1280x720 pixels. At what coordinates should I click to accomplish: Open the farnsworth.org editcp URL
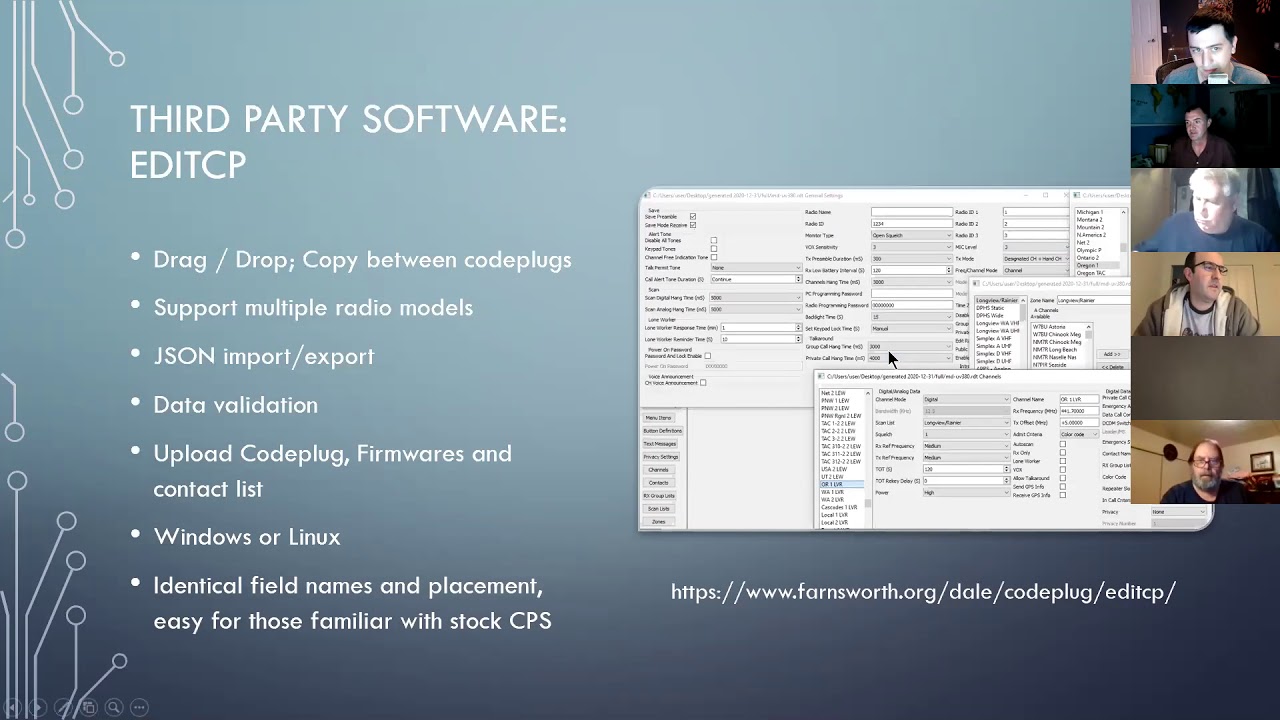coord(923,592)
